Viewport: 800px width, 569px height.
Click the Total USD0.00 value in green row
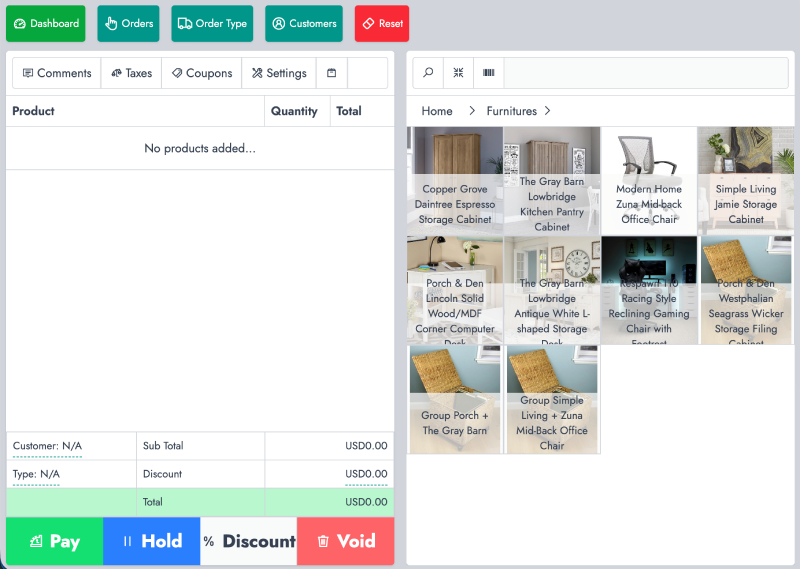point(366,502)
